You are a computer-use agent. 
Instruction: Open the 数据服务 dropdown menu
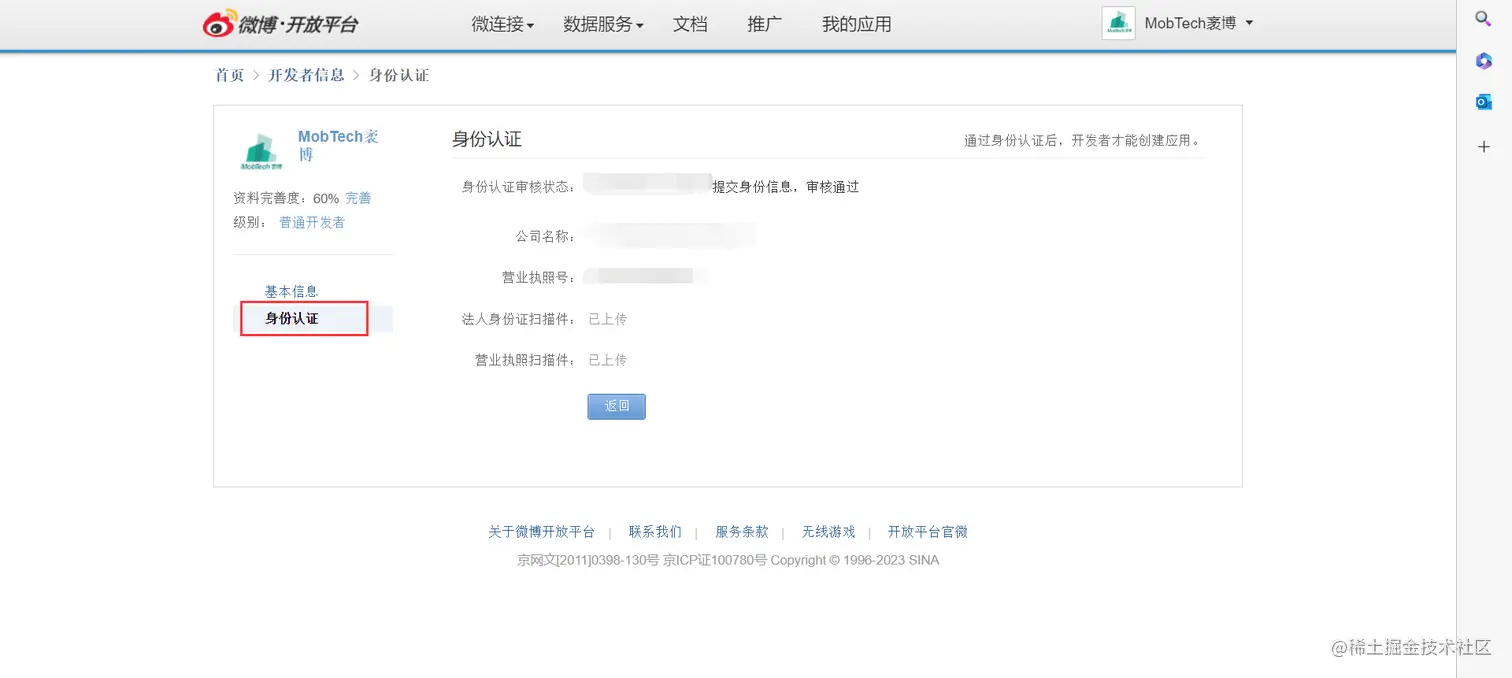tap(603, 24)
